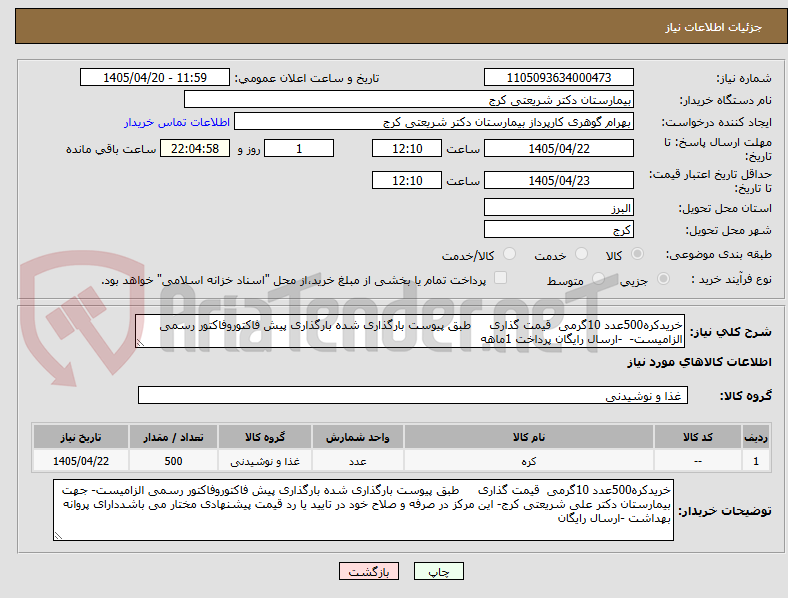
Task: Click the need number field 1105093634000473
Action: tap(559, 77)
